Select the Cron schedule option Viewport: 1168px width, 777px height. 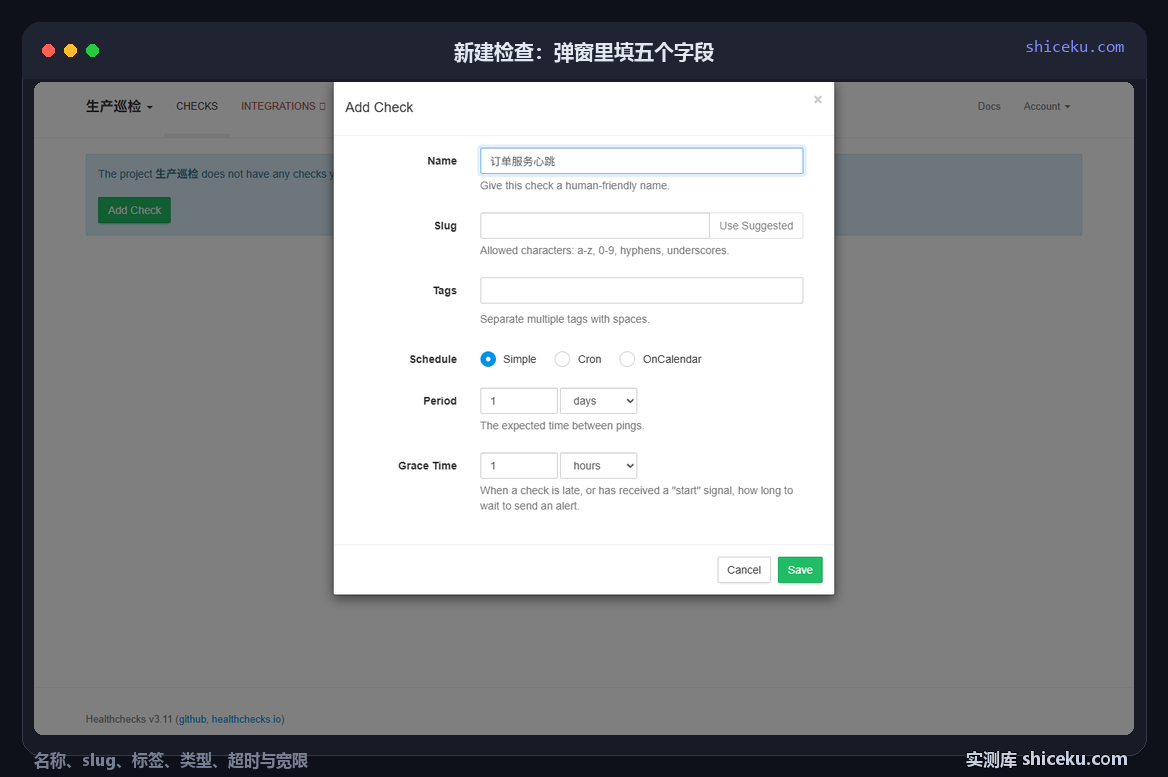pos(562,359)
